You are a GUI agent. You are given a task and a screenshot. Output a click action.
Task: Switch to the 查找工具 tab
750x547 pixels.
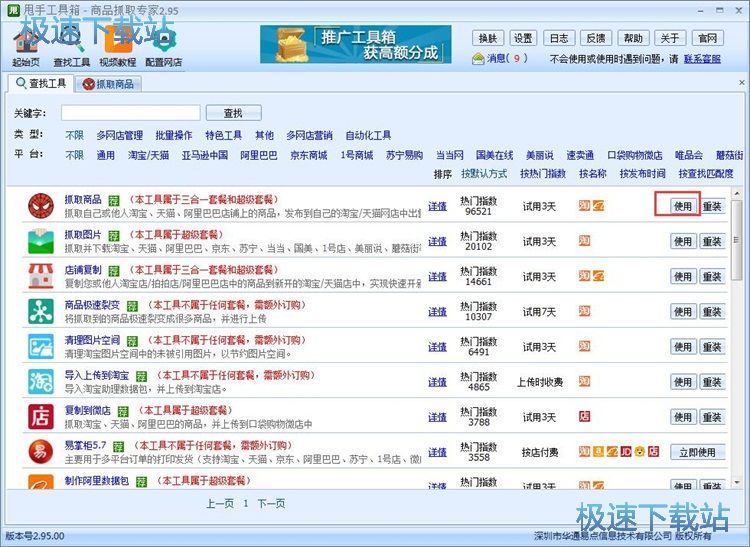[x=41, y=84]
